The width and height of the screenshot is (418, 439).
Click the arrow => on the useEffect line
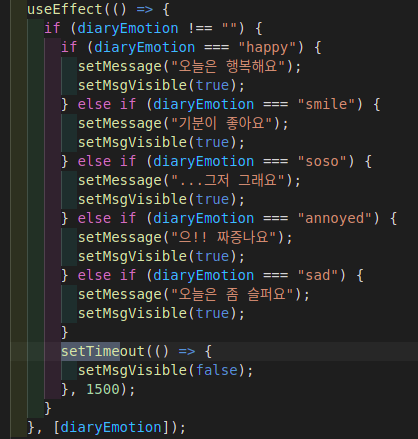pos(145,9)
